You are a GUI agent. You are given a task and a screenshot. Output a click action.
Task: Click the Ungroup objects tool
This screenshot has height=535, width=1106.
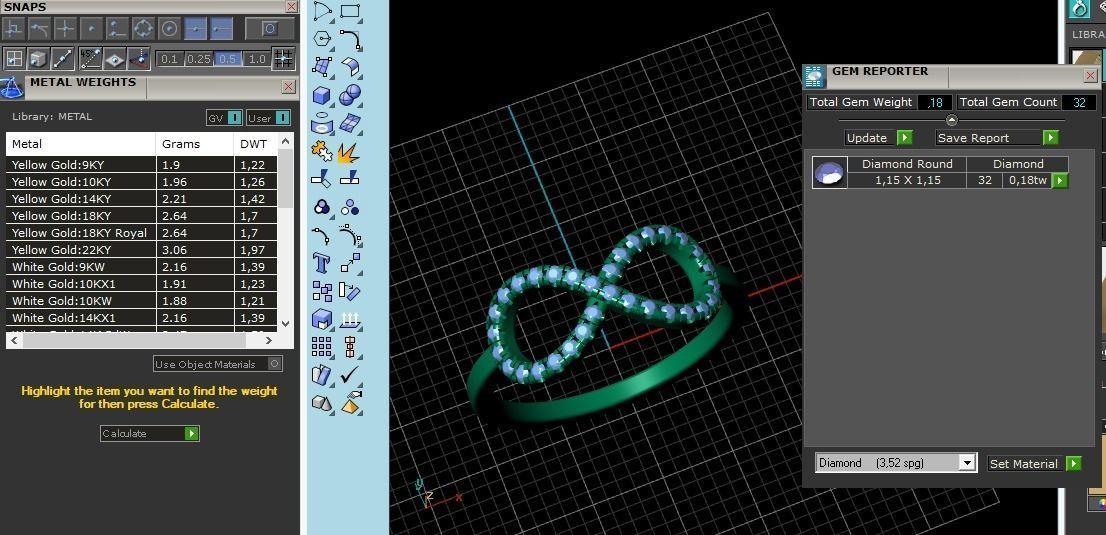point(350,207)
